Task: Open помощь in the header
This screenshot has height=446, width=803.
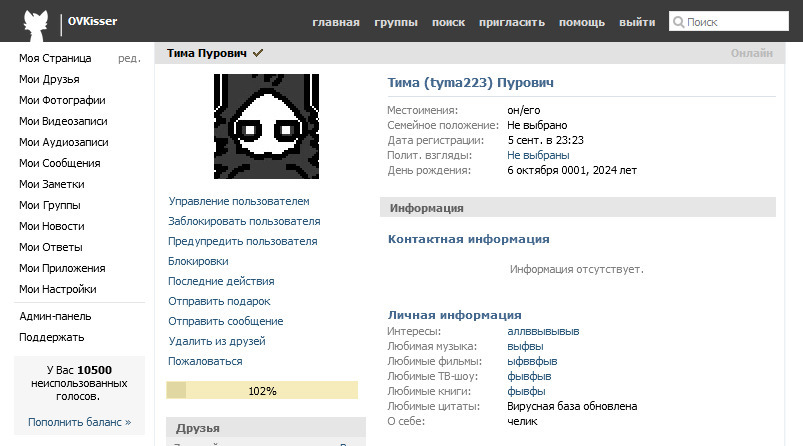Action: pyautogui.click(x=582, y=23)
